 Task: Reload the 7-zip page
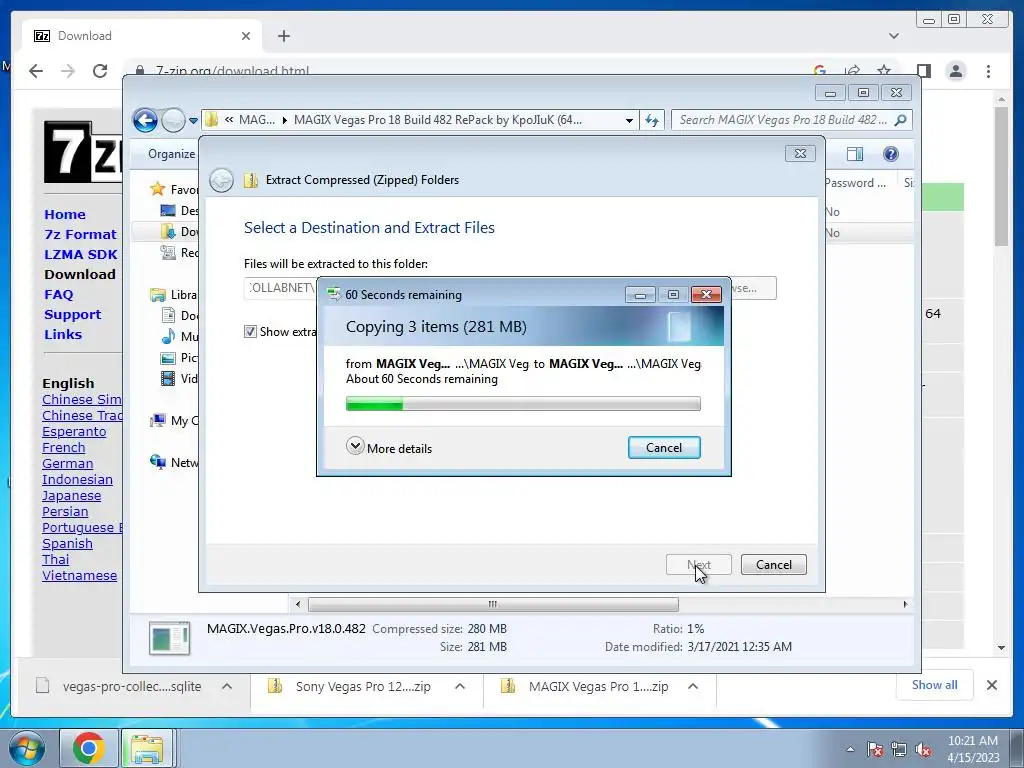100,71
